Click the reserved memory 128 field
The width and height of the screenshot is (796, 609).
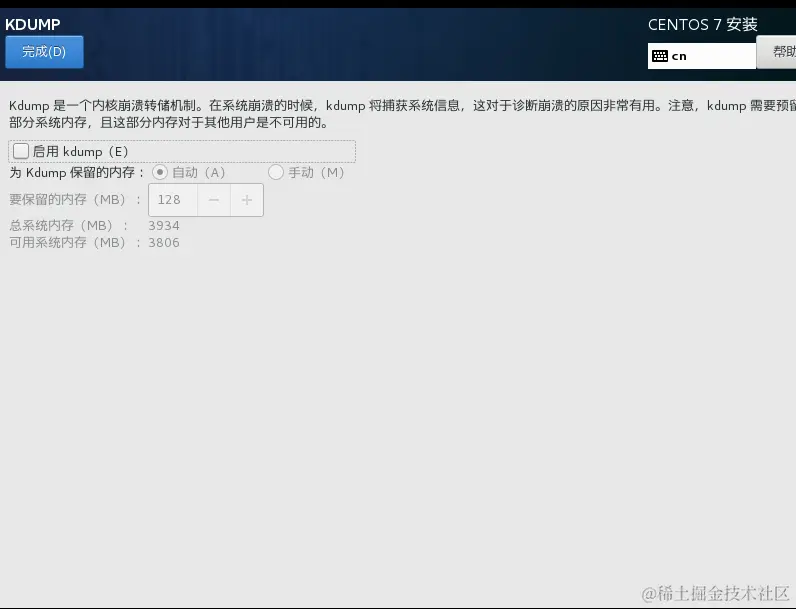pyautogui.click(x=173, y=200)
